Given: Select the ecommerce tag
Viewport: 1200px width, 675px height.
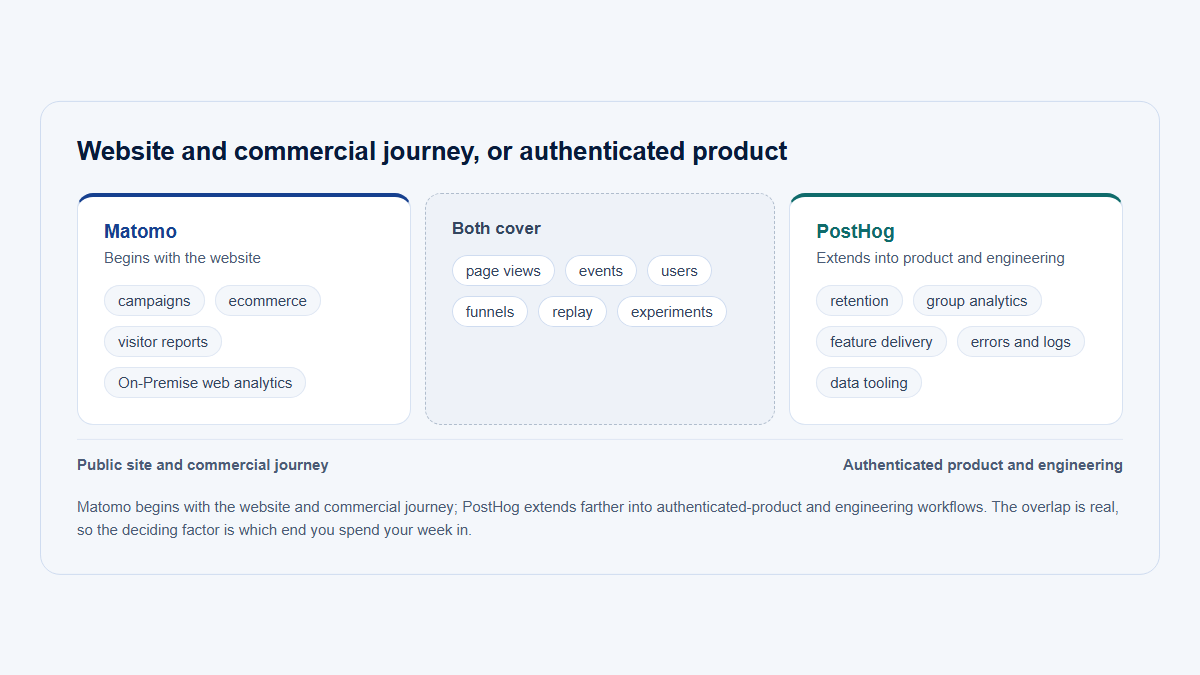Looking at the screenshot, I should (x=268, y=301).
